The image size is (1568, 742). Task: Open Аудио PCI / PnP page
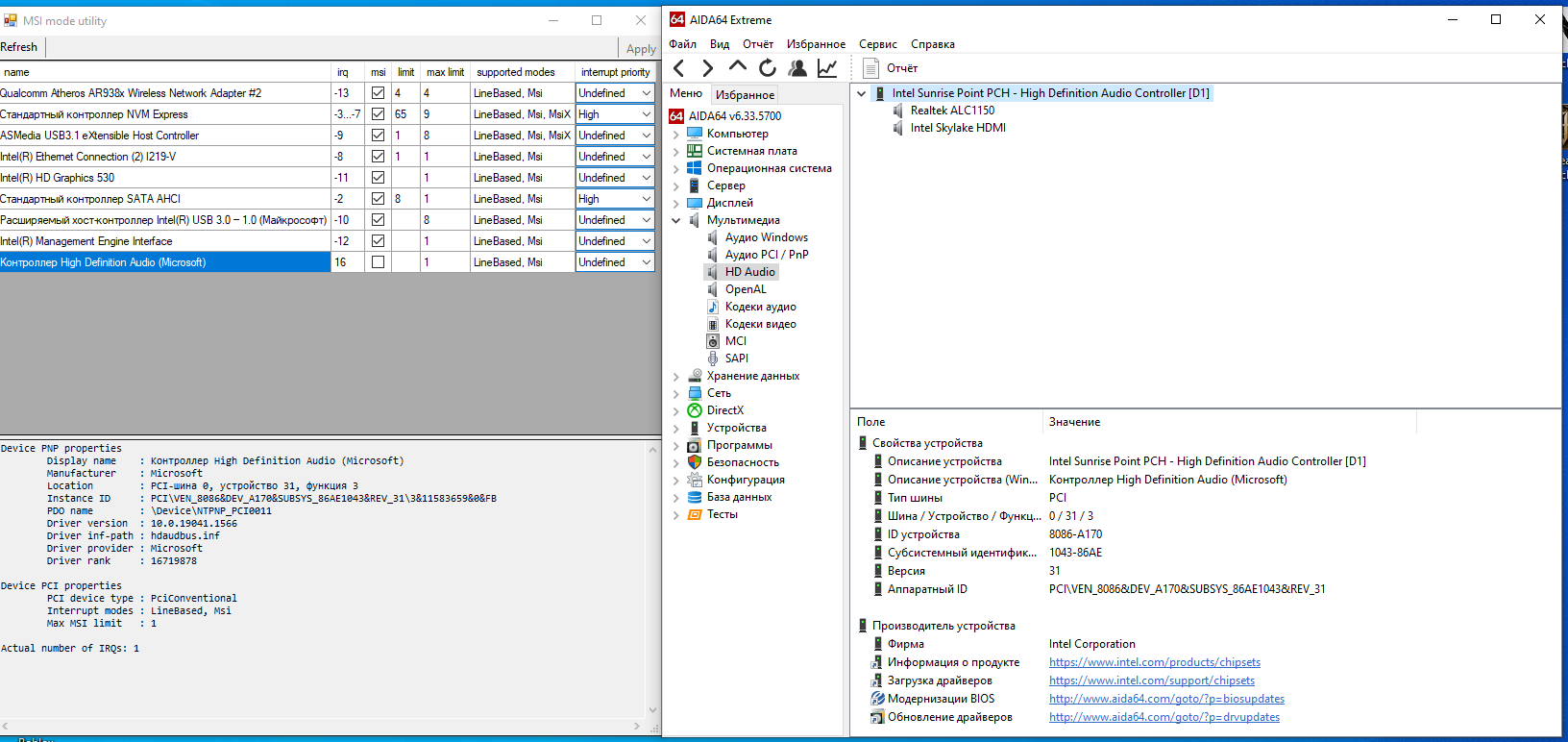766,255
